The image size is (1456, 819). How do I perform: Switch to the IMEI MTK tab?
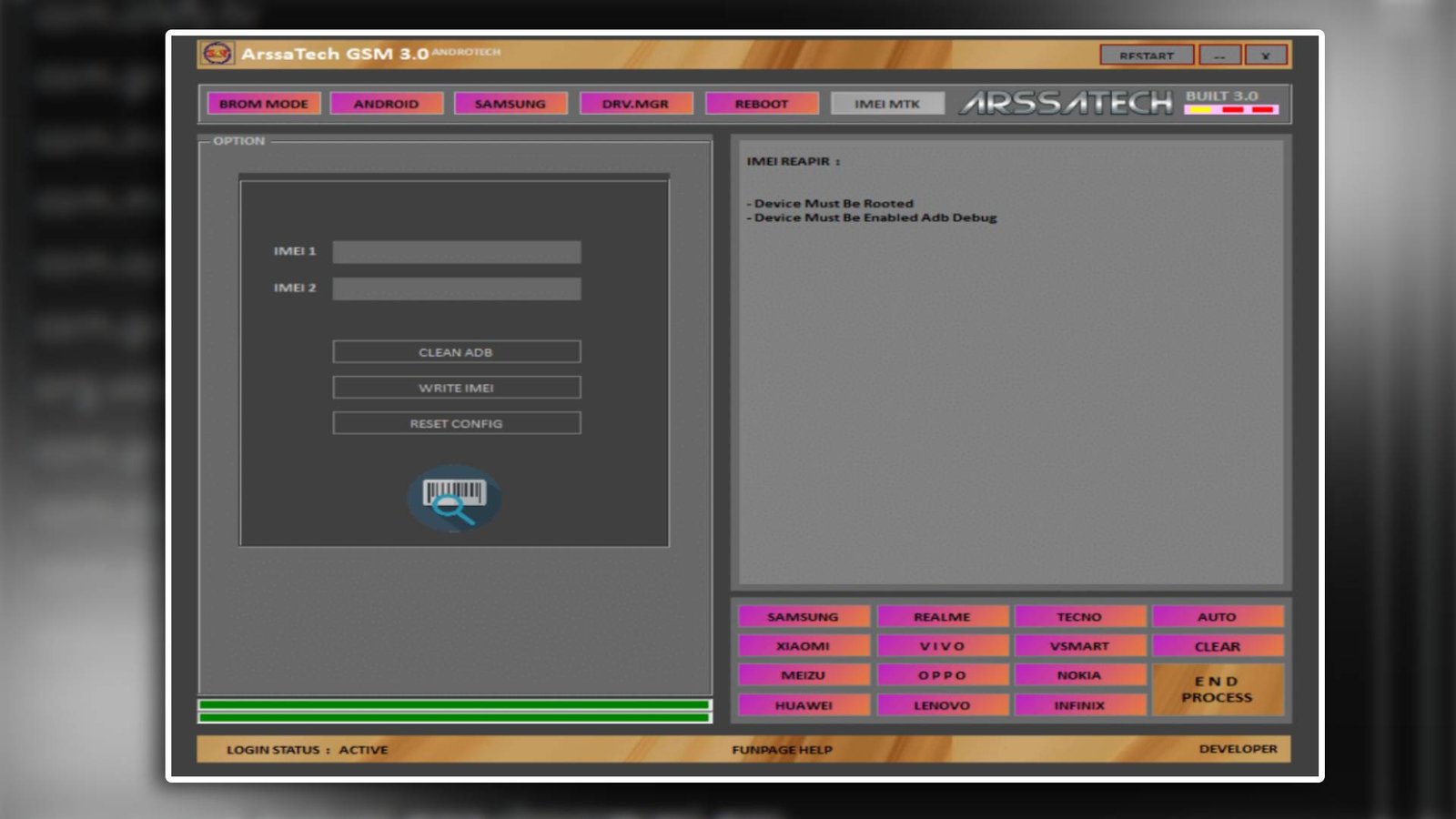point(887,104)
